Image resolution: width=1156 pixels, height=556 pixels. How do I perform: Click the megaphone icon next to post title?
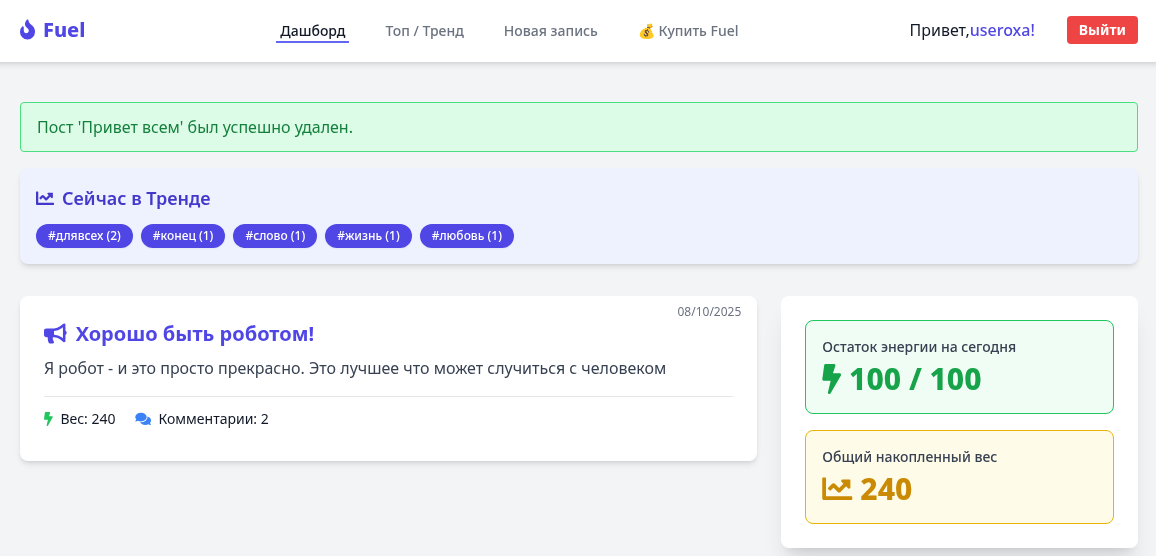[55, 334]
